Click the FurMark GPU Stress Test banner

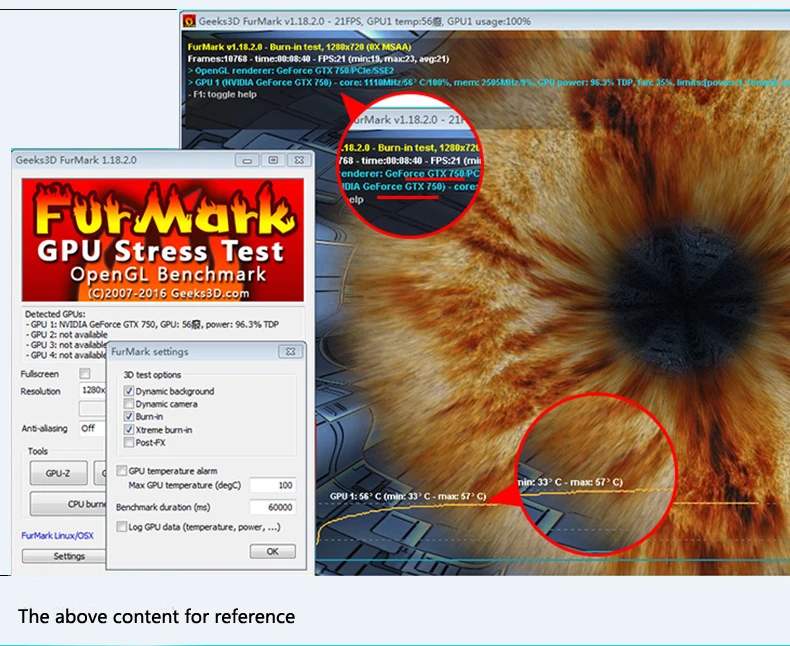point(163,240)
